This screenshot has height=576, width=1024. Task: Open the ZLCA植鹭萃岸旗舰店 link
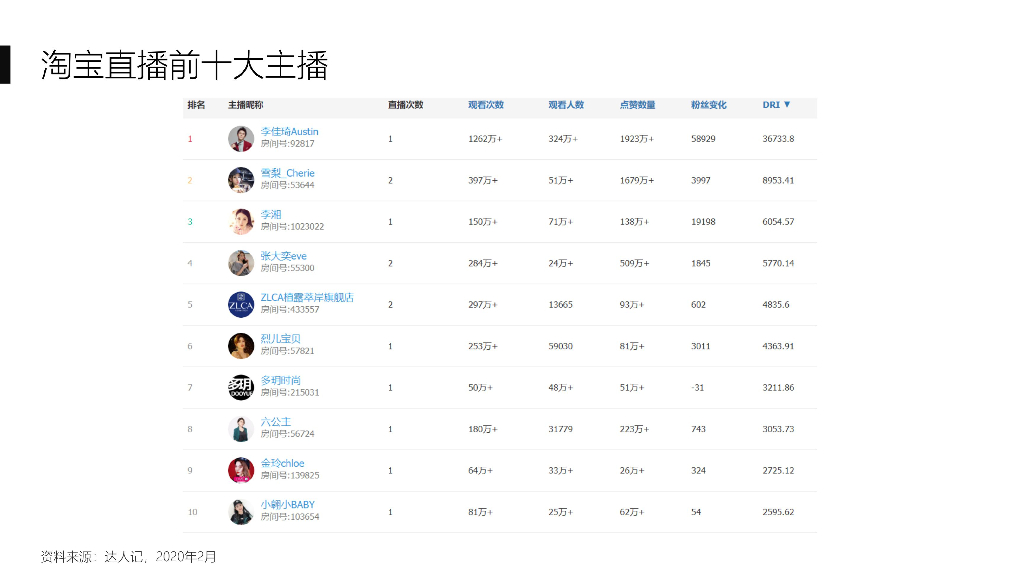tap(306, 298)
